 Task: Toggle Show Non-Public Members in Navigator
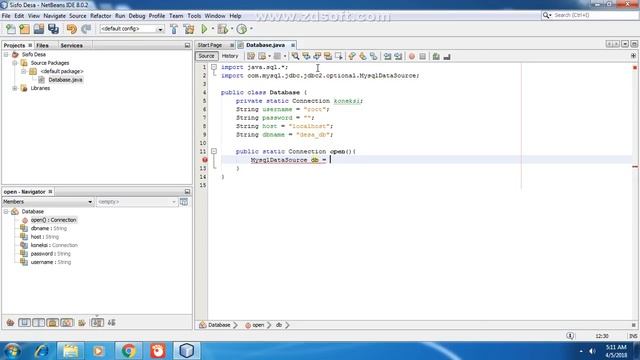(53, 323)
